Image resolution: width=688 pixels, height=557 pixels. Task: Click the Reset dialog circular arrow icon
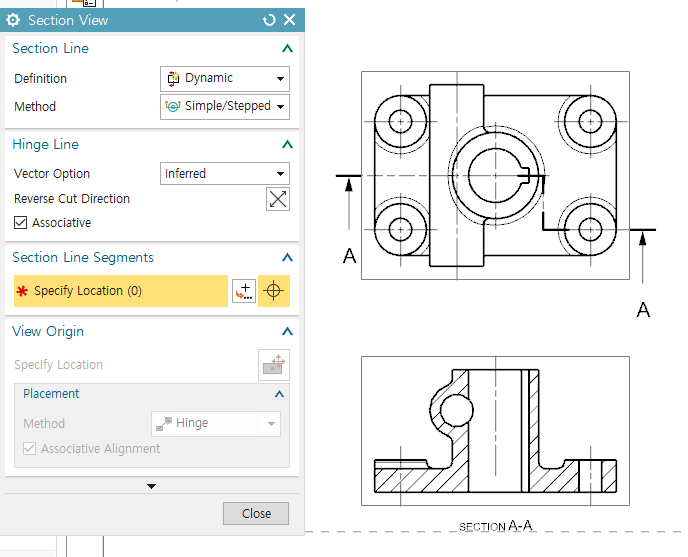(x=269, y=20)
